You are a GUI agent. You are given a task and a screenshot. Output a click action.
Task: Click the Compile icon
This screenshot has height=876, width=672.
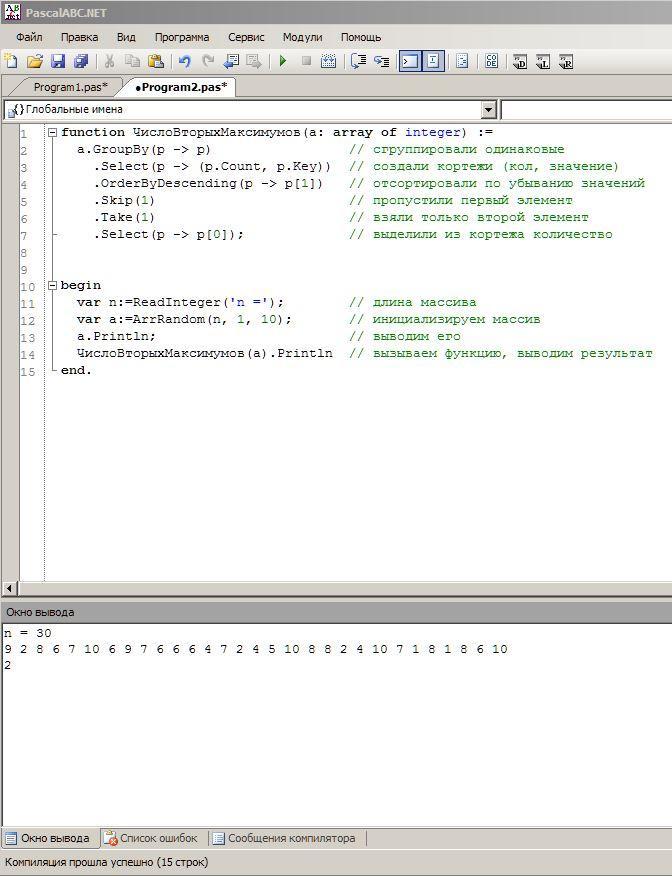(329, 61)
